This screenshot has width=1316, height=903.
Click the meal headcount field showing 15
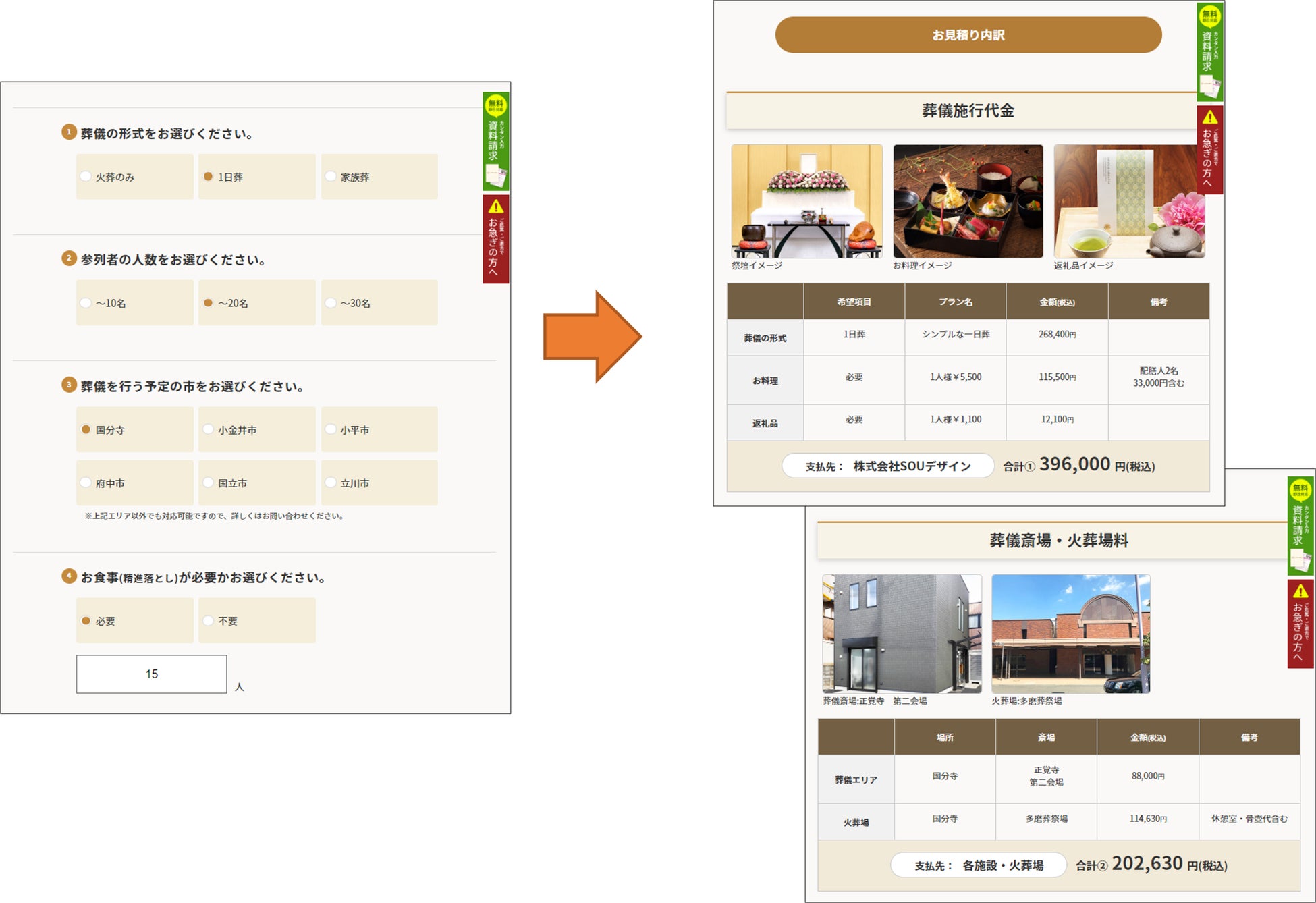[151, 674]
